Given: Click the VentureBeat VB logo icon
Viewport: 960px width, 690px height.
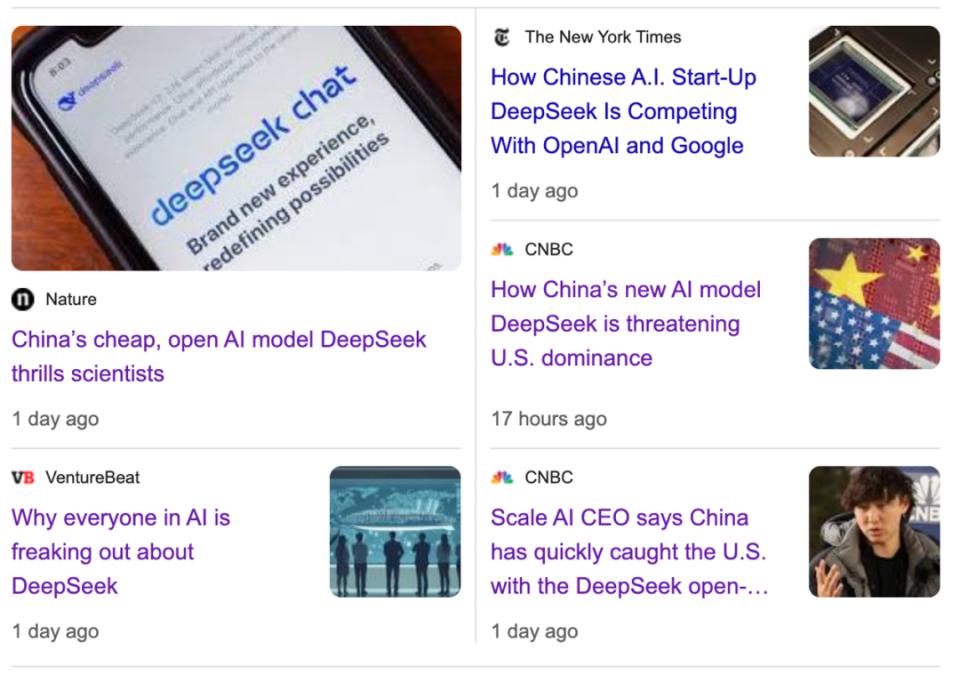Looking at the screenshot, I should pos(23,477).
